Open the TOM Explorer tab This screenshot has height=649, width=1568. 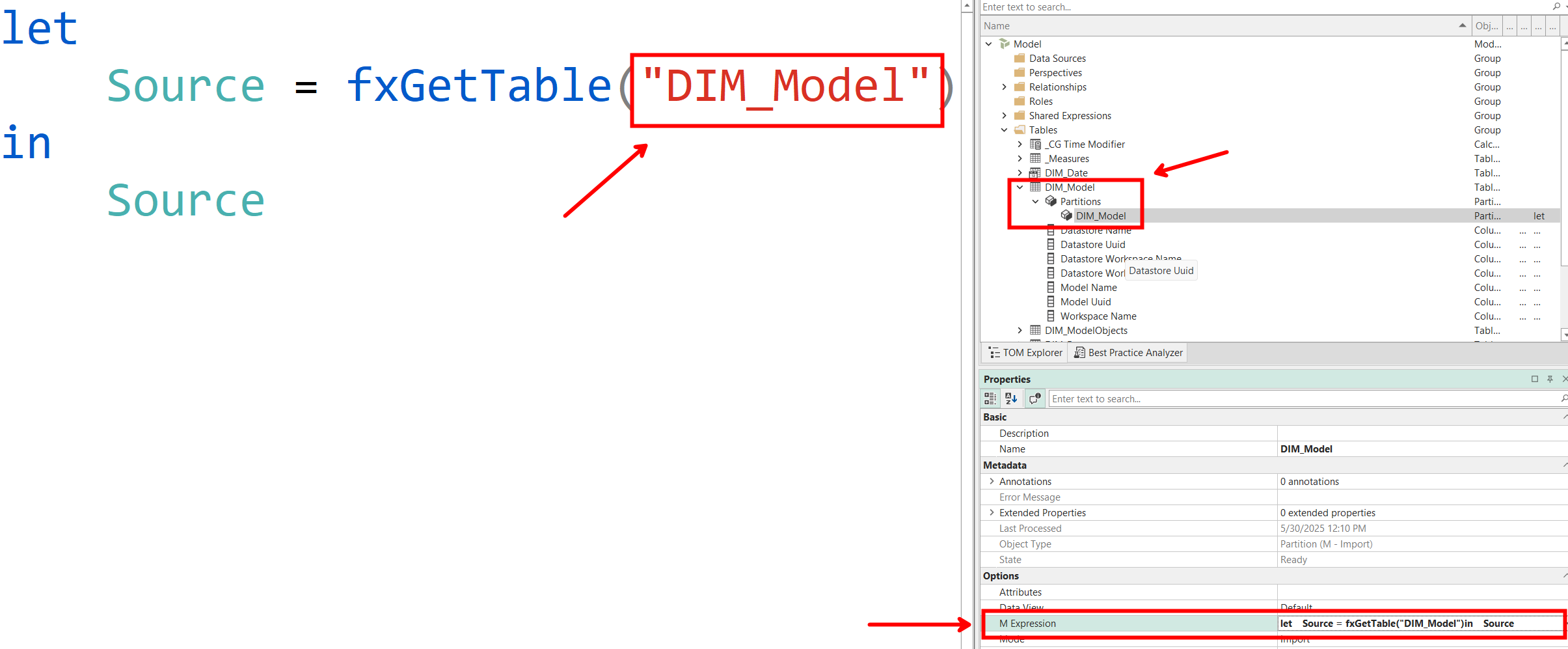click(1024, 352)
